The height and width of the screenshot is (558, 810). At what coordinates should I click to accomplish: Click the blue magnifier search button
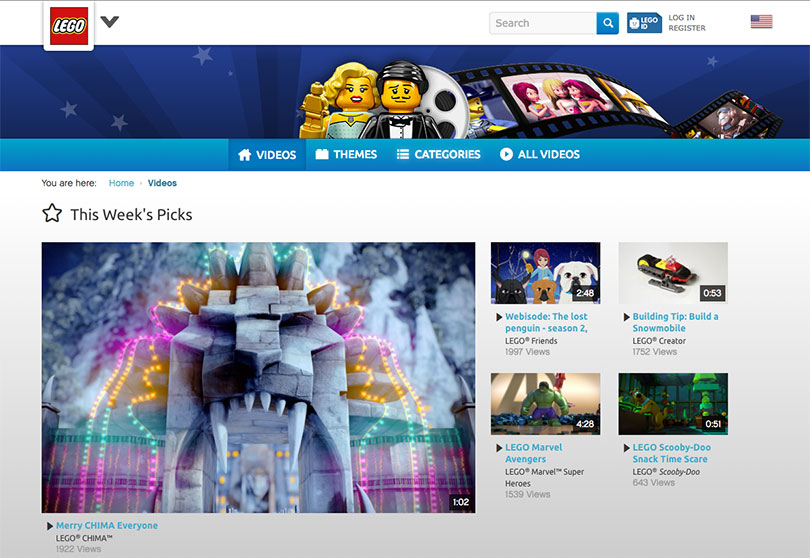(x=608, y=23)
